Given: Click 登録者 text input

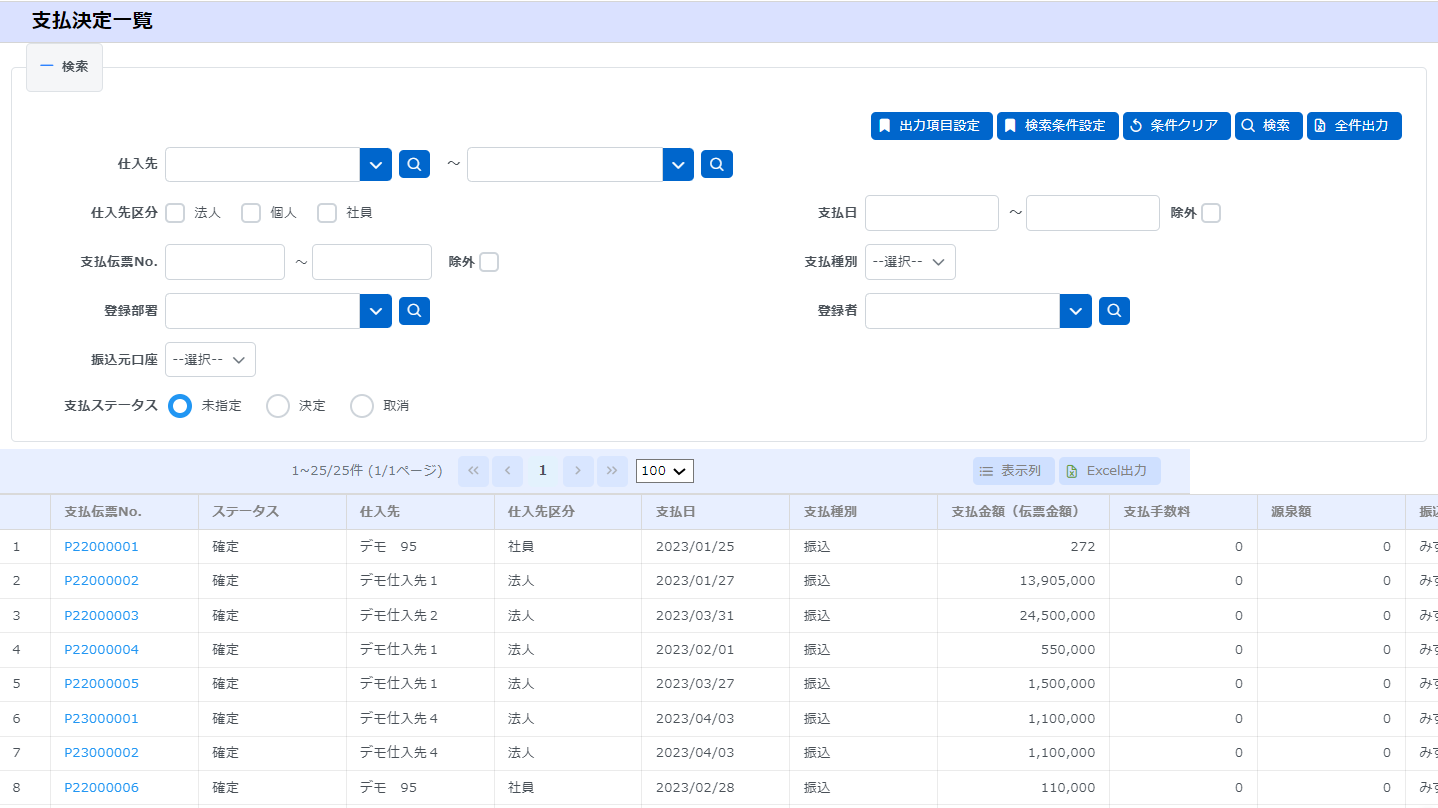Looking at the screenshot, I should pos(962,311).
